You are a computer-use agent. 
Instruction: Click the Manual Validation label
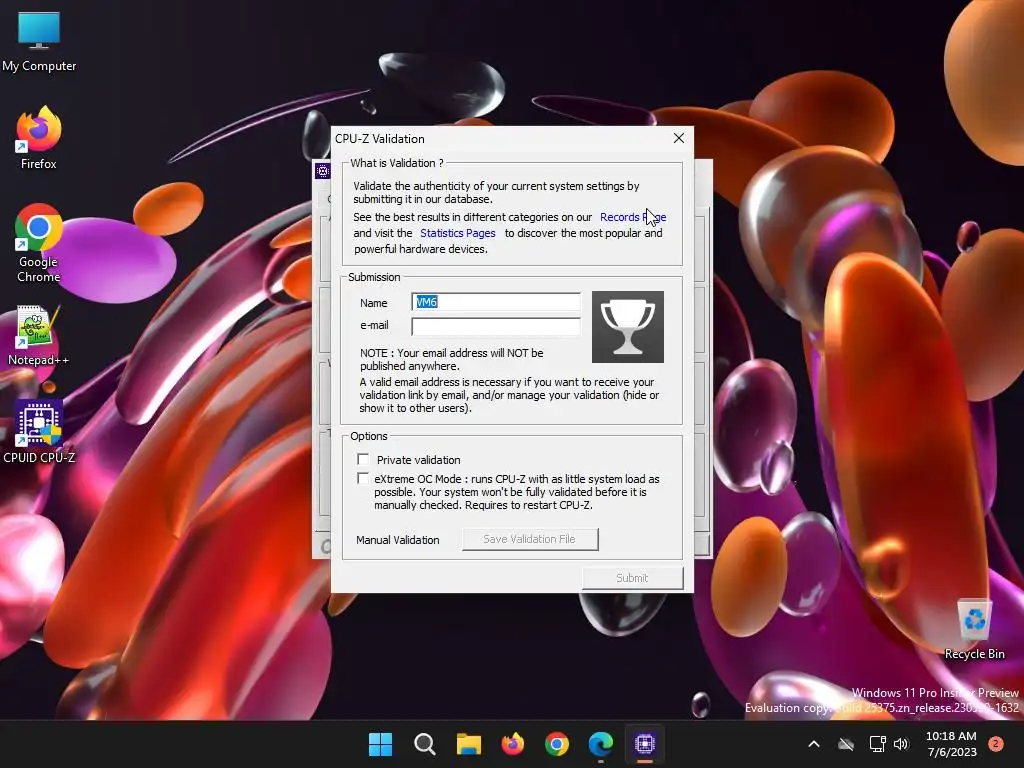[398, 540]
